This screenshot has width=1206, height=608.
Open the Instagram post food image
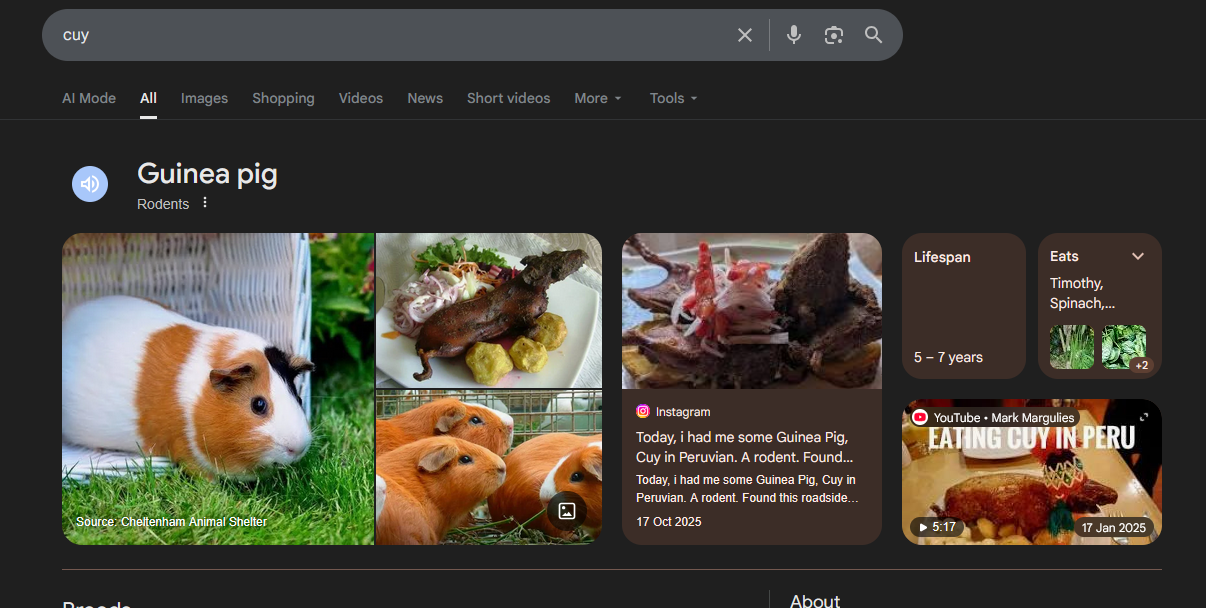tap(752, 311)
